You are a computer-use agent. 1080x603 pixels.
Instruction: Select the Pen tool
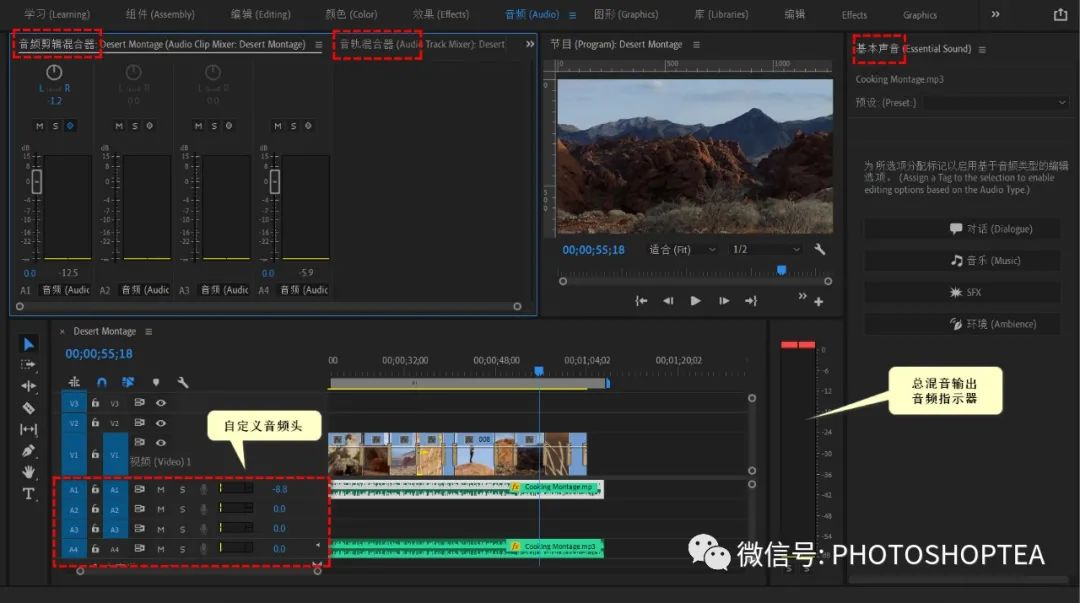pos(28,451)
